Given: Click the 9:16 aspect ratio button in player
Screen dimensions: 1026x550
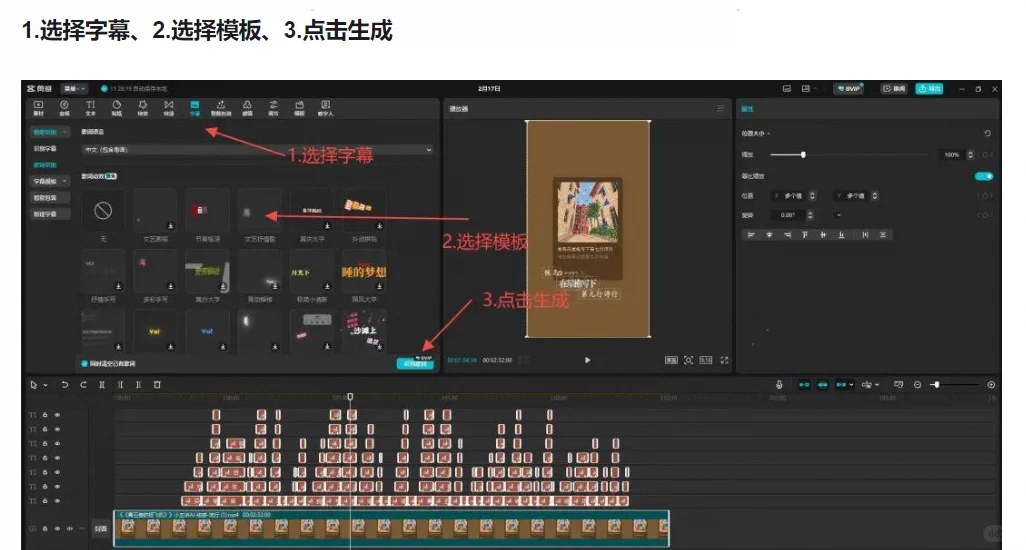Looking at the screenshot, I should pyautogui.click(x=706, y=360).
